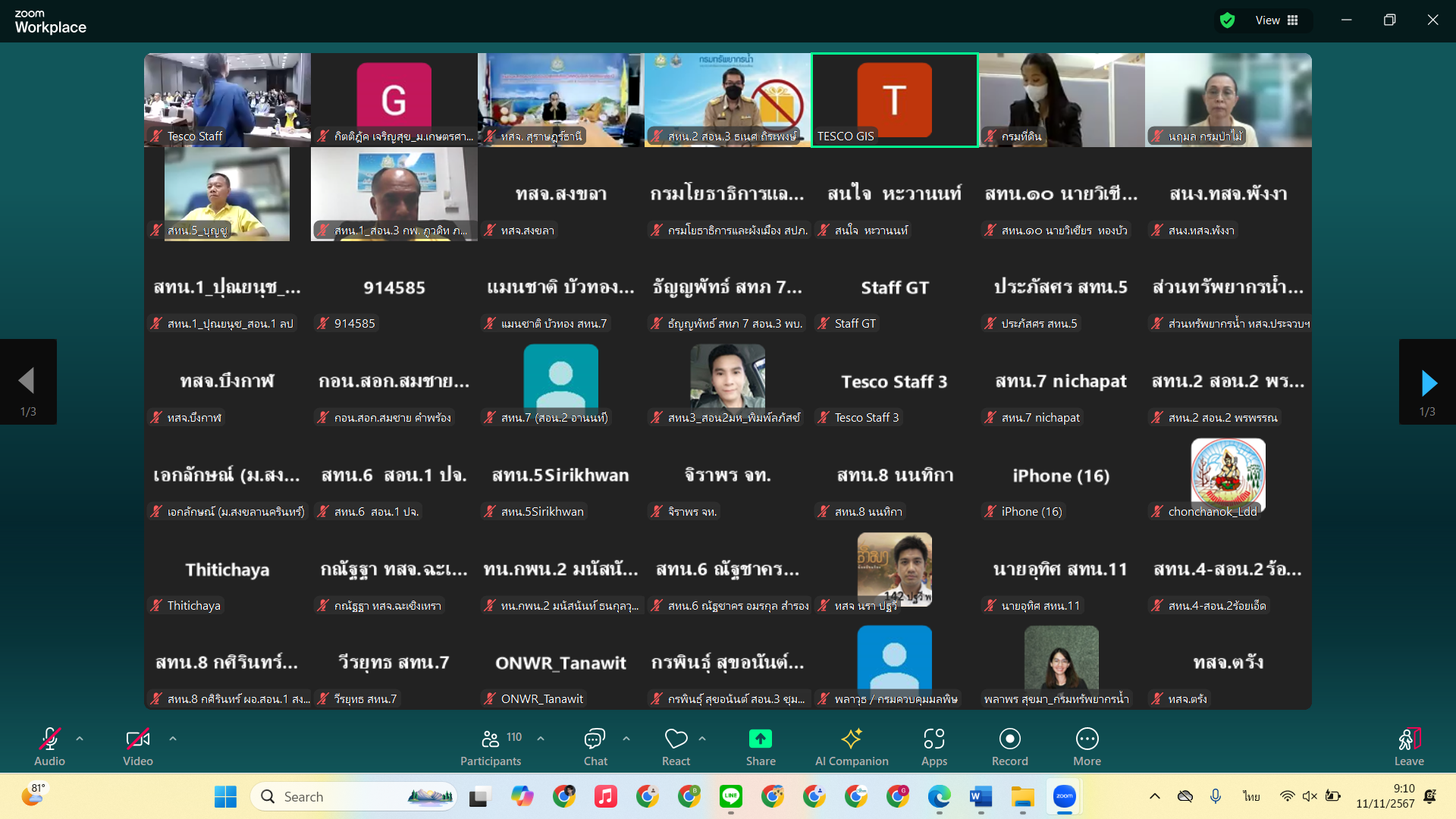Unmute the microphone with the Audio button
Screen dimensions: 1456x819
pos(49,747)
